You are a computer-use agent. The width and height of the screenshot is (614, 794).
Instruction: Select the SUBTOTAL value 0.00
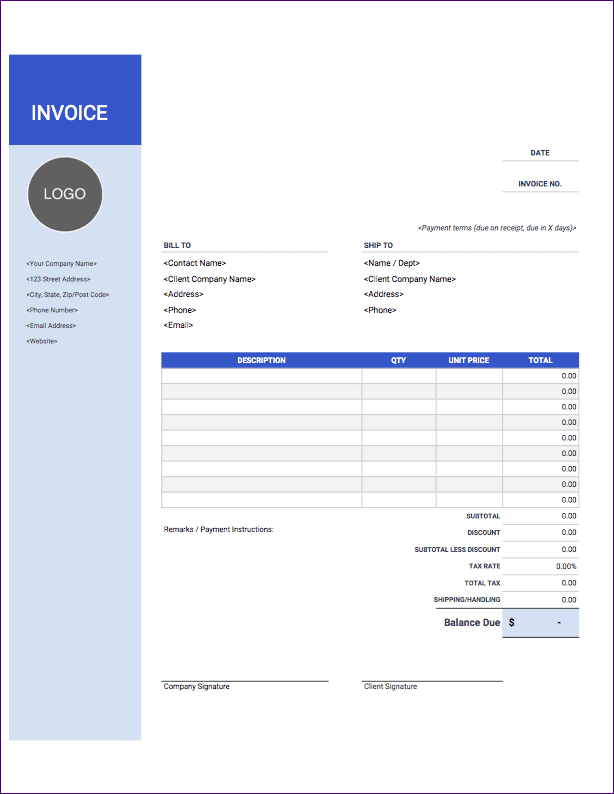tap(569, 515)
